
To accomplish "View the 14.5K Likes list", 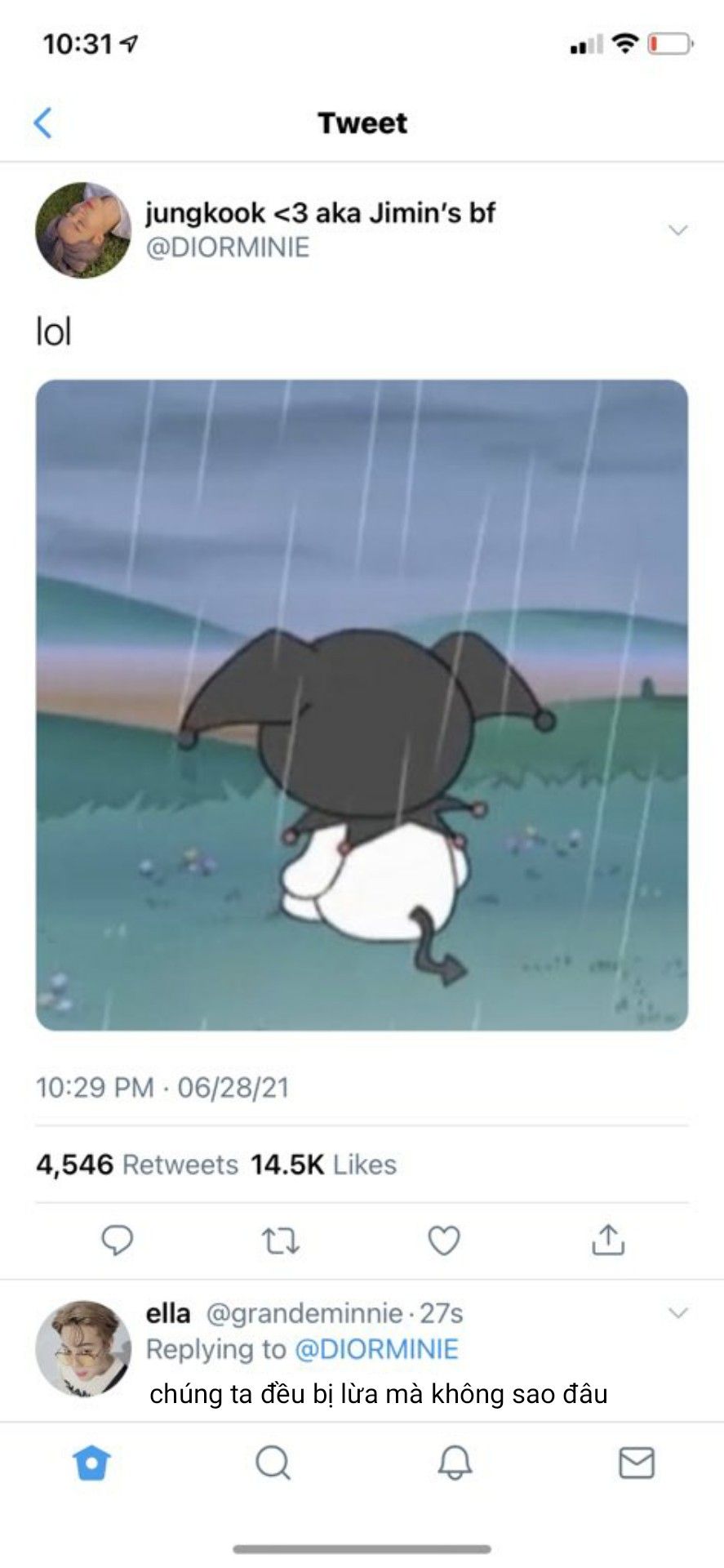I will (x=323, y=1165).
